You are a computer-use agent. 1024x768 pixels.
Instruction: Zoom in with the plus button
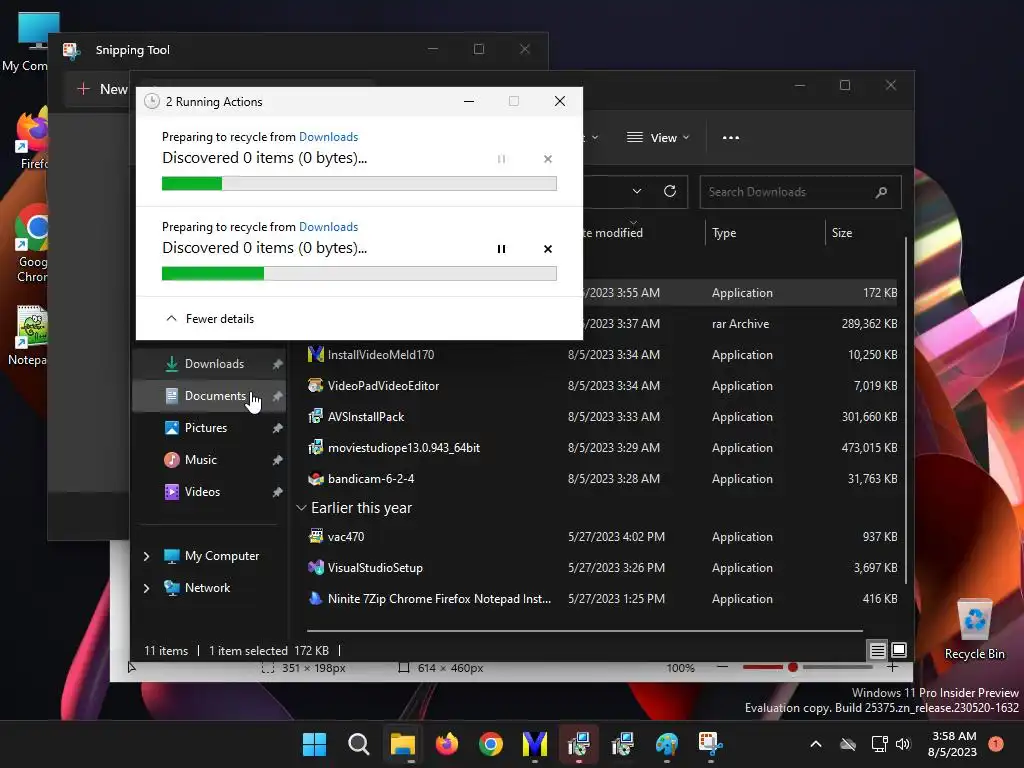[x=892, y=667]
